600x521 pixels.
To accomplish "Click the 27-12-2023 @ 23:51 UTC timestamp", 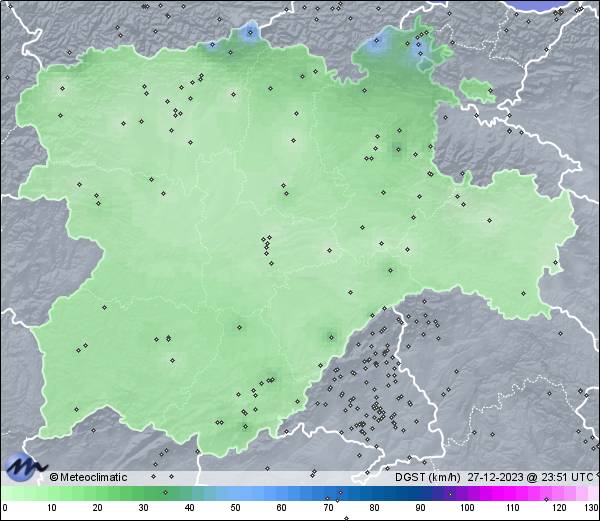I will click(x=530, y=477).
